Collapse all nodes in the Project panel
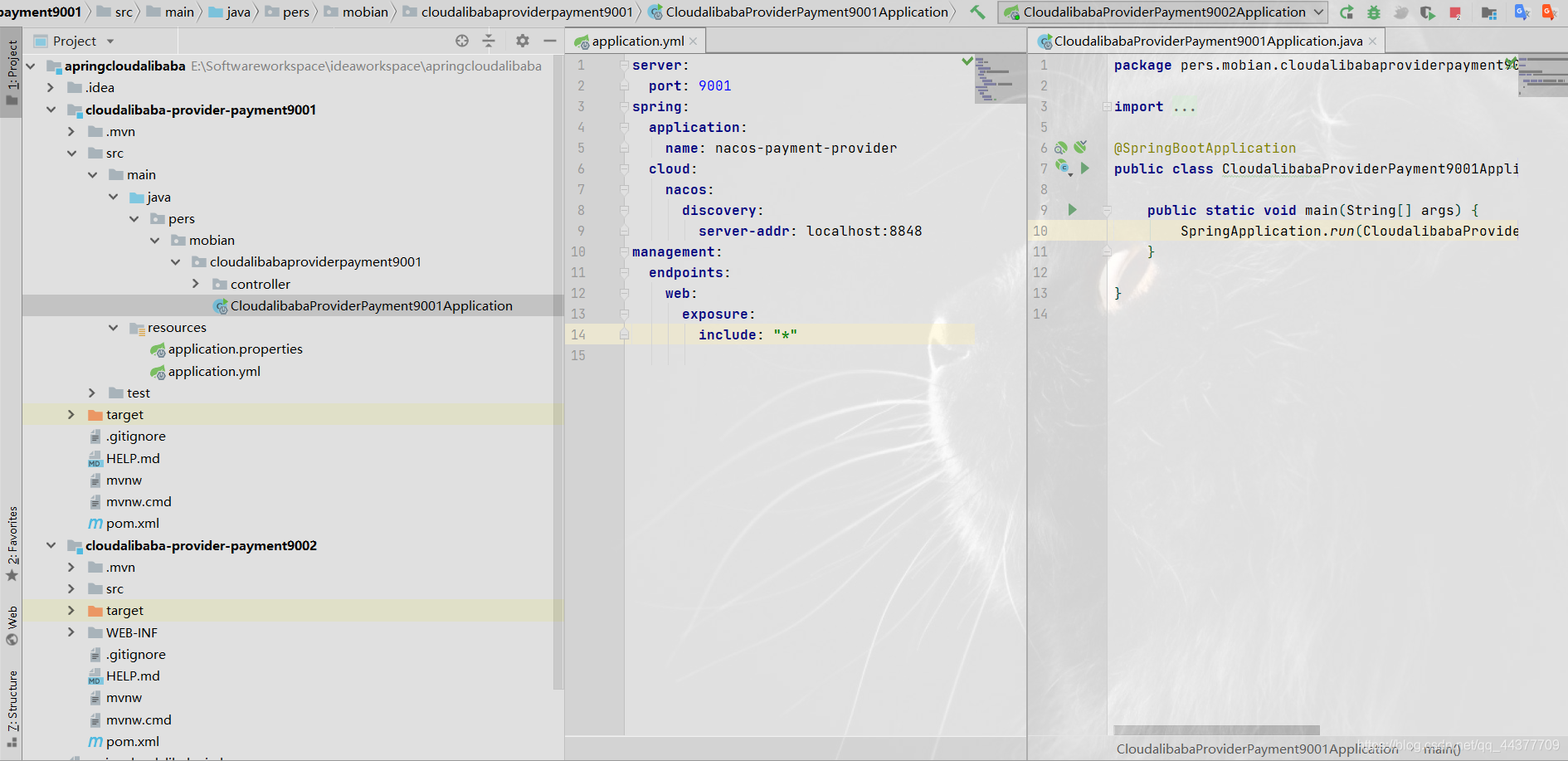This screenshot has height=761, width=1568. point(489,41)
